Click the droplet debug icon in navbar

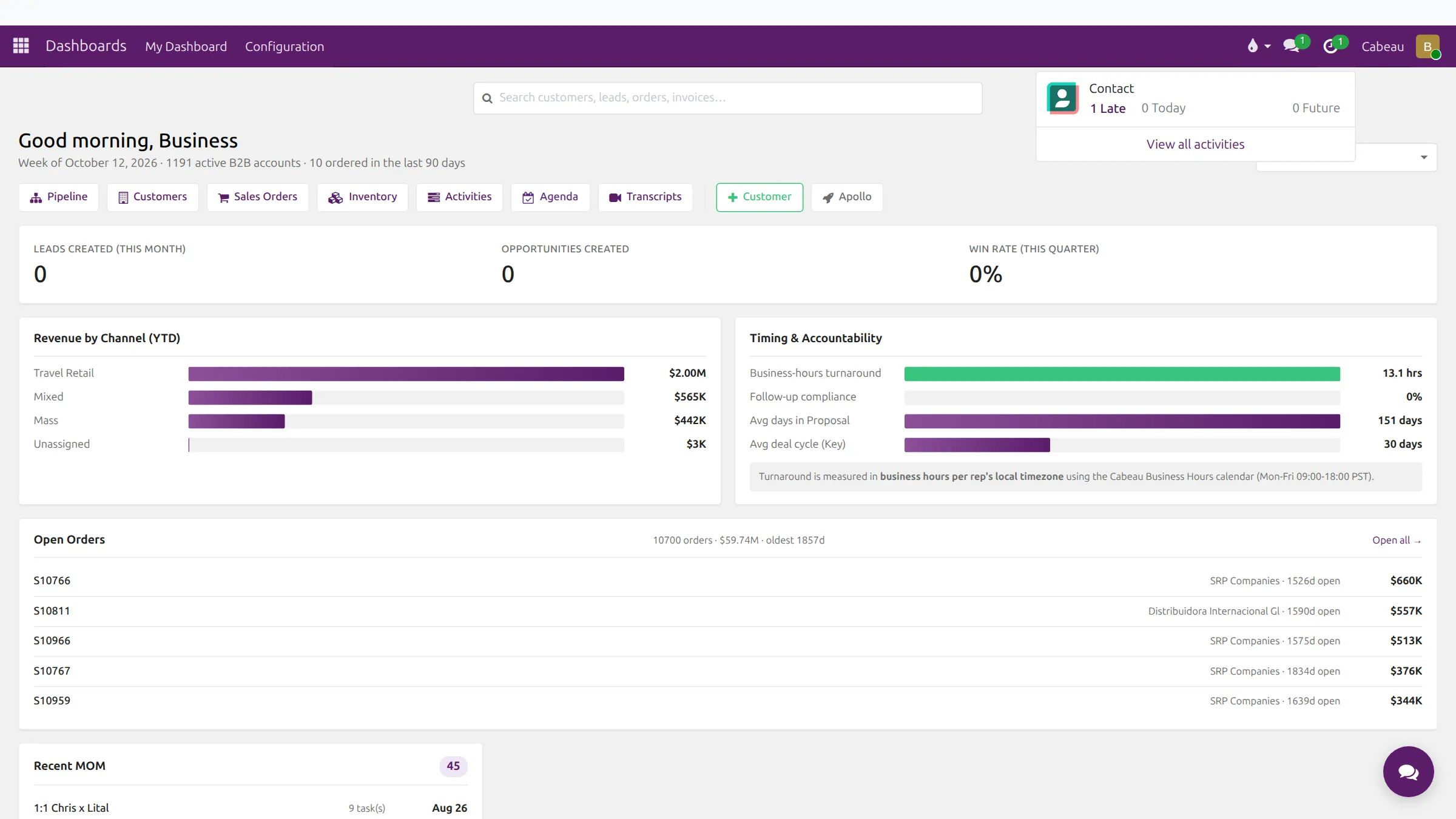point(1252,46)
